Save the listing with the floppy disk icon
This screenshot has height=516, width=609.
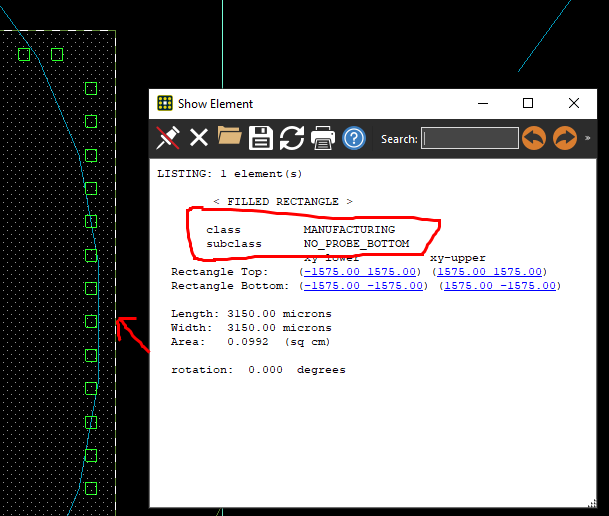coord(261,138)
